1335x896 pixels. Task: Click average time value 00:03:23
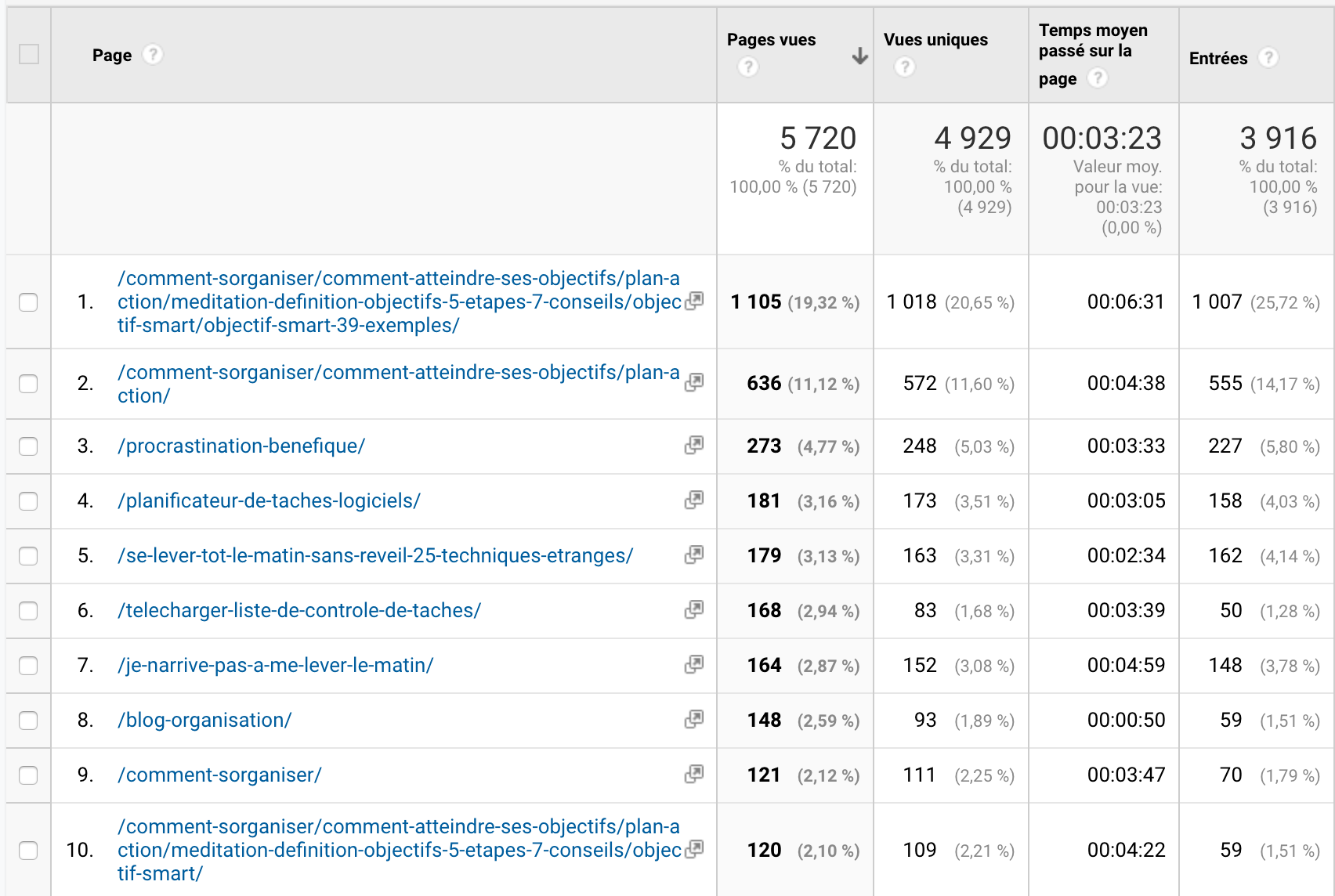click(1102, 139)
